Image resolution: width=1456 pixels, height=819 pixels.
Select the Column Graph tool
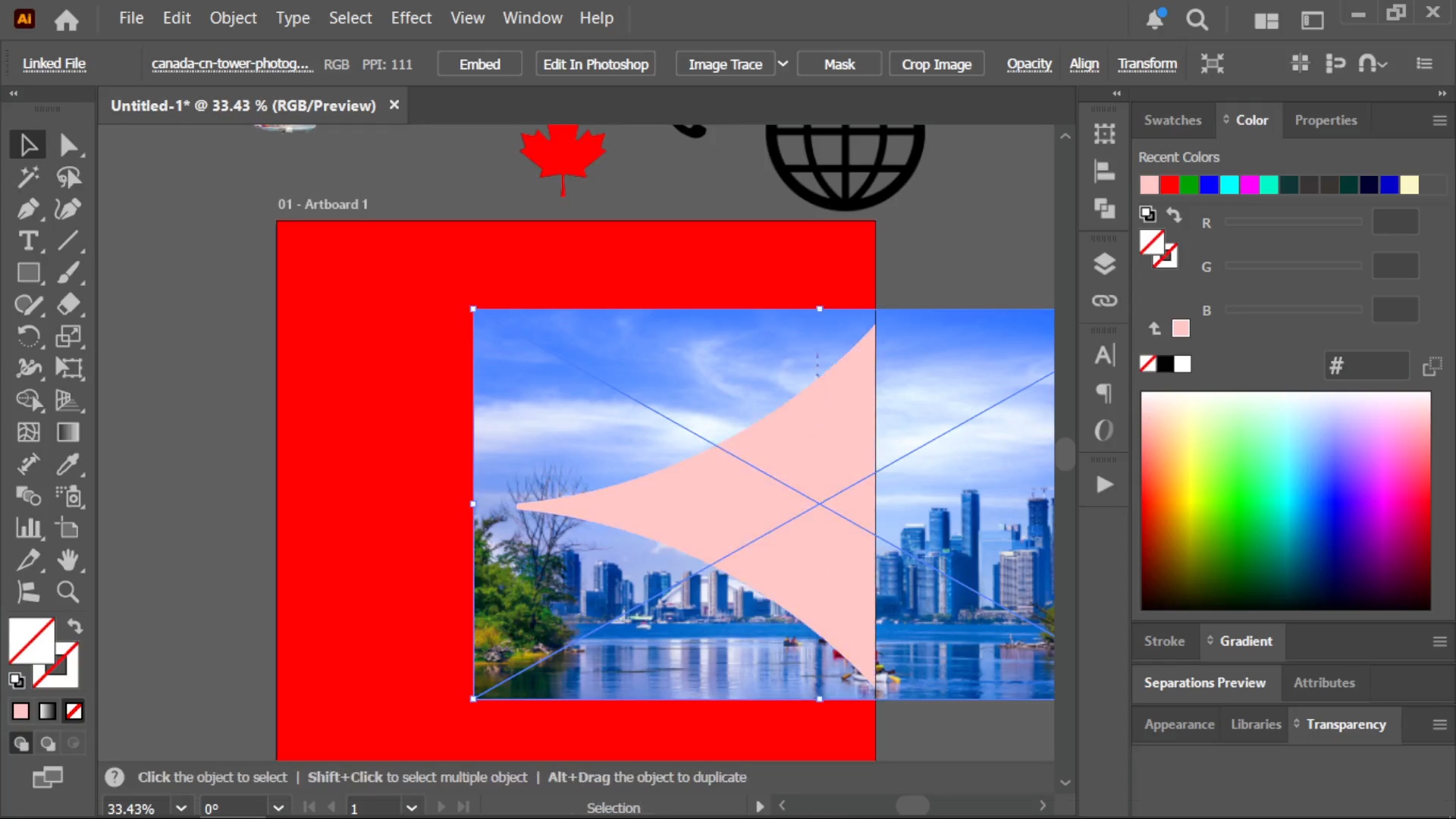point(29,528)
